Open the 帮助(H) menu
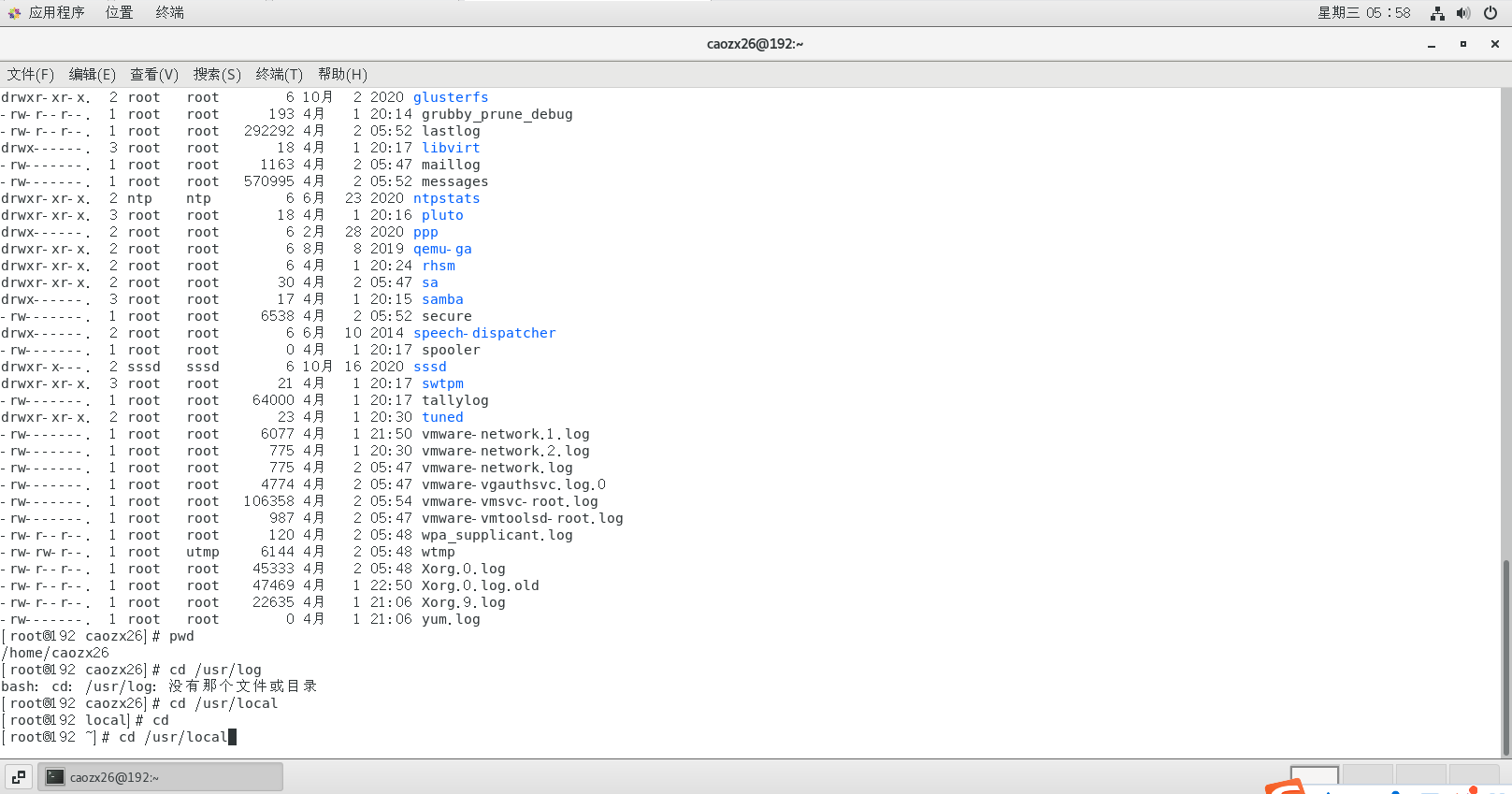The width and height of the screenshot is (1512, 794). (342, 74)
